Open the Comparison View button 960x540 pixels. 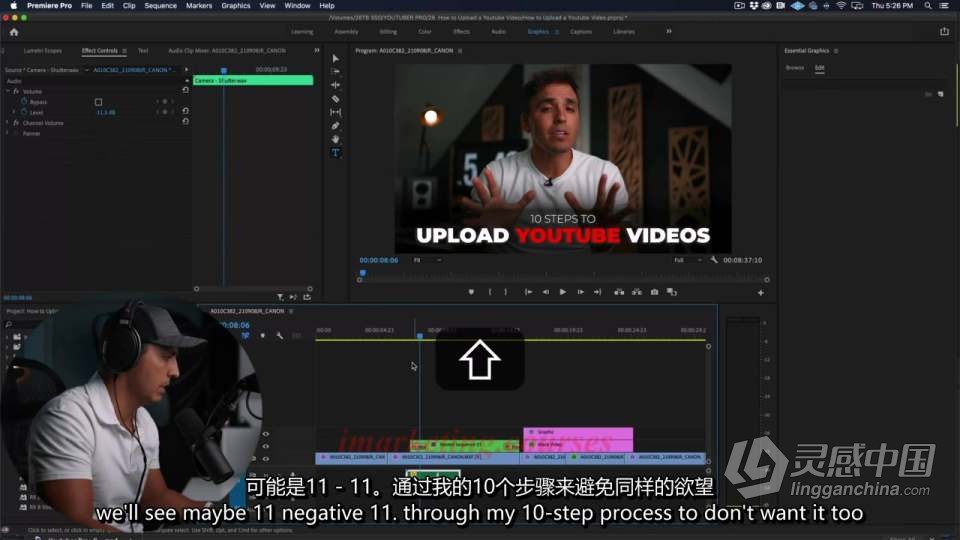pos(672,292)
